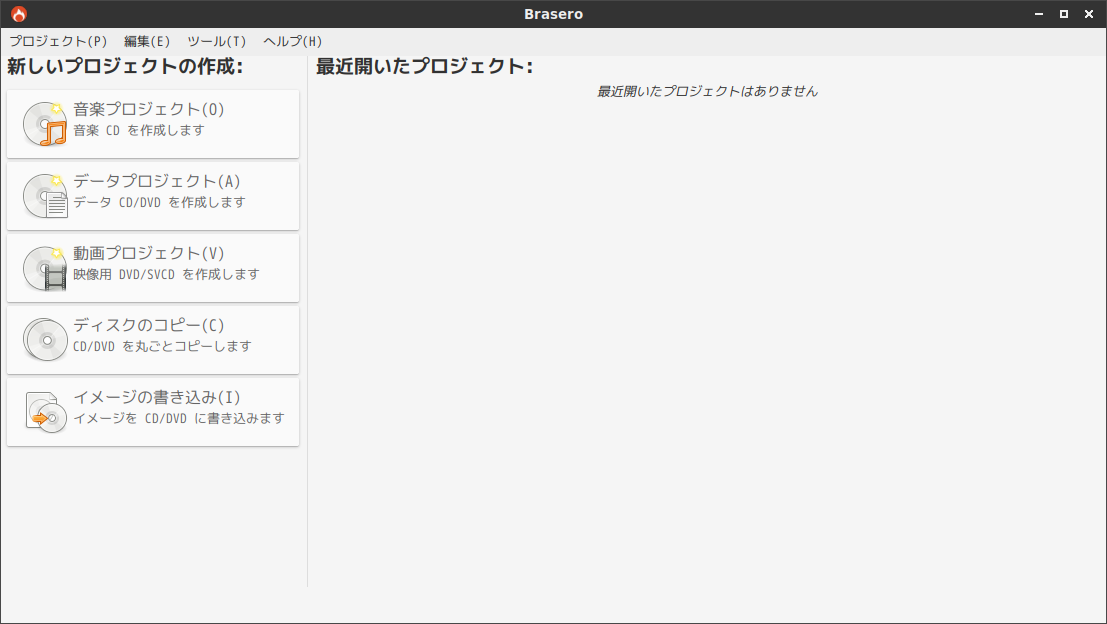1107x624 pixels.
Task: Click the データ CD/DVD を作成します description
Action: 160,203
